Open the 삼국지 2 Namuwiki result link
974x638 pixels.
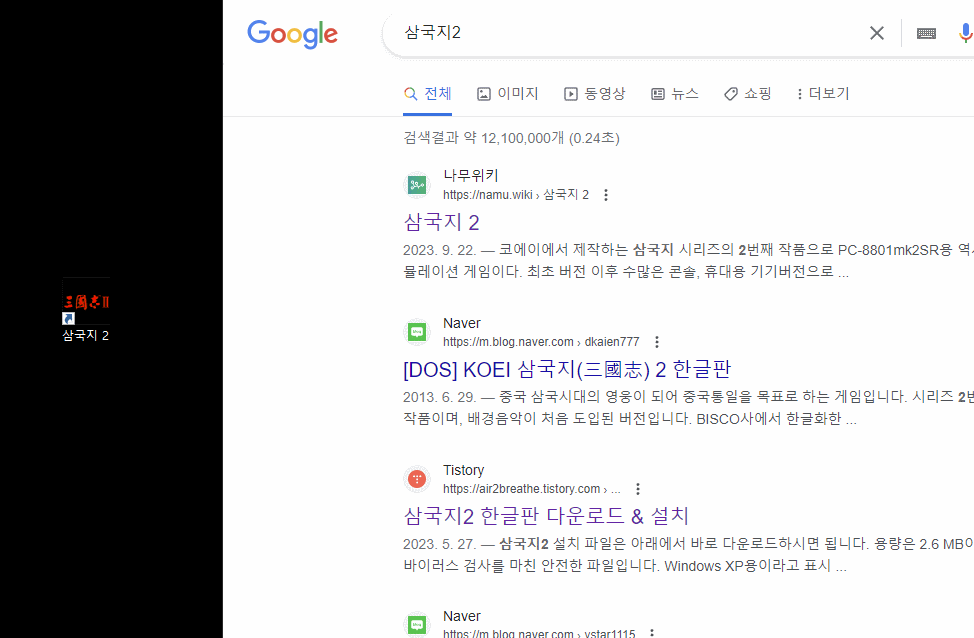pyautogui.click(x=441, y=221)
